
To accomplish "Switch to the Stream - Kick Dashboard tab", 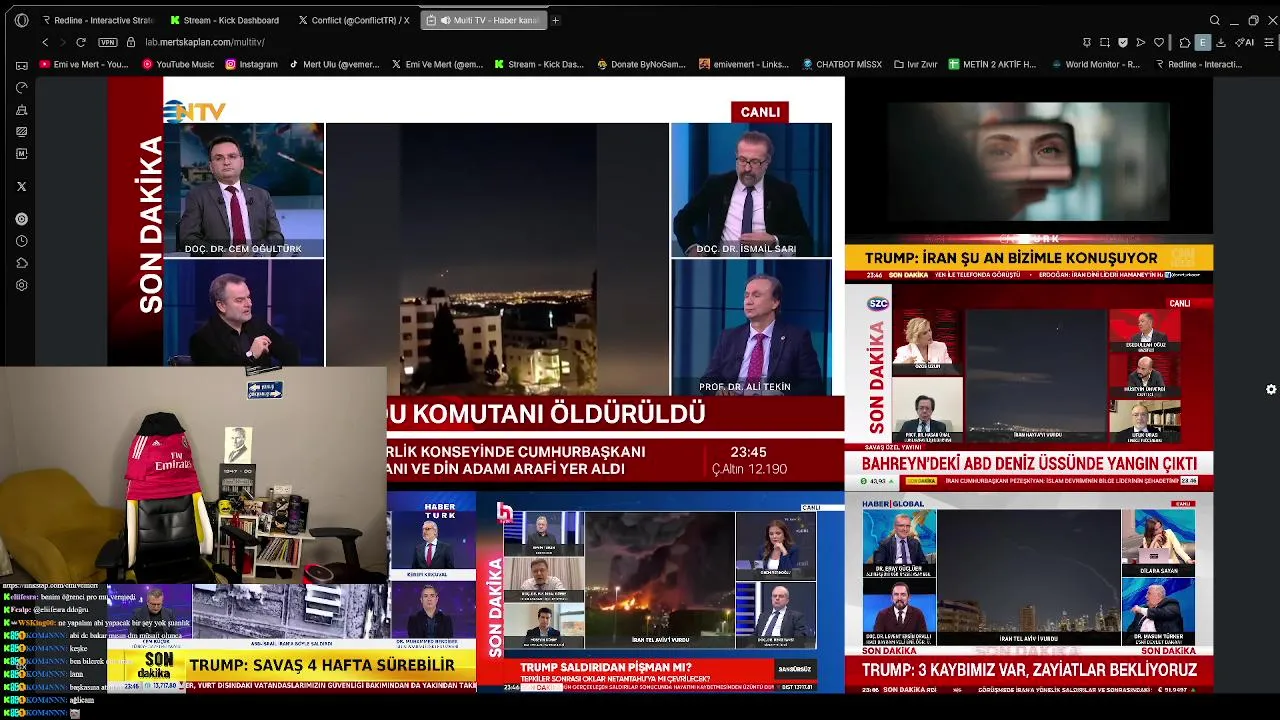I will 225,20.
